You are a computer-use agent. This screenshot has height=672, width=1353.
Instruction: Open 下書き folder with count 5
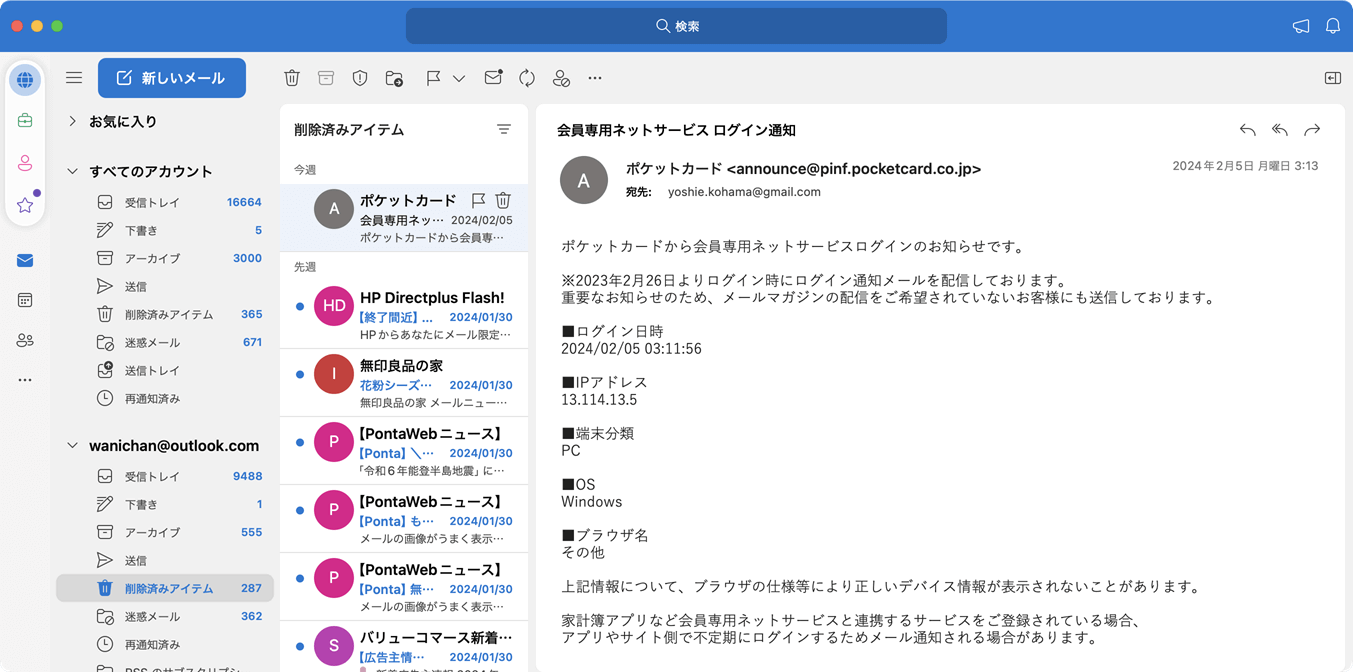[165, 230]
